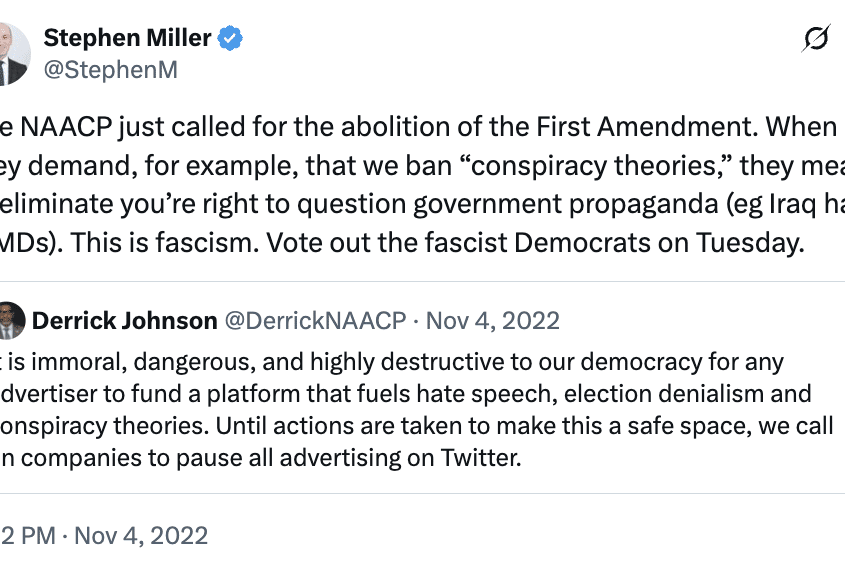Open the quoted Derrick Johnson tweet body
The width and height of the screenshot is (845, 564).
point(400,410)
